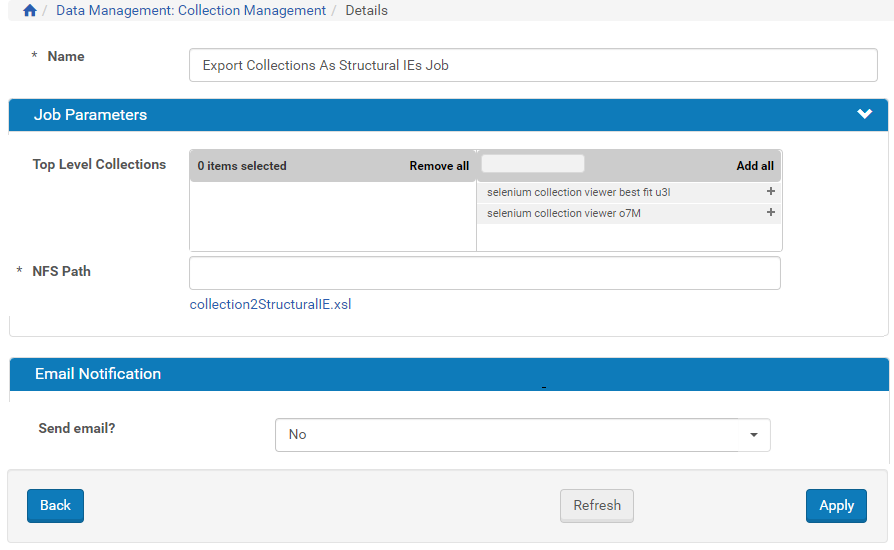
Task: Click the collections filter search box
Action: (533, 164)
